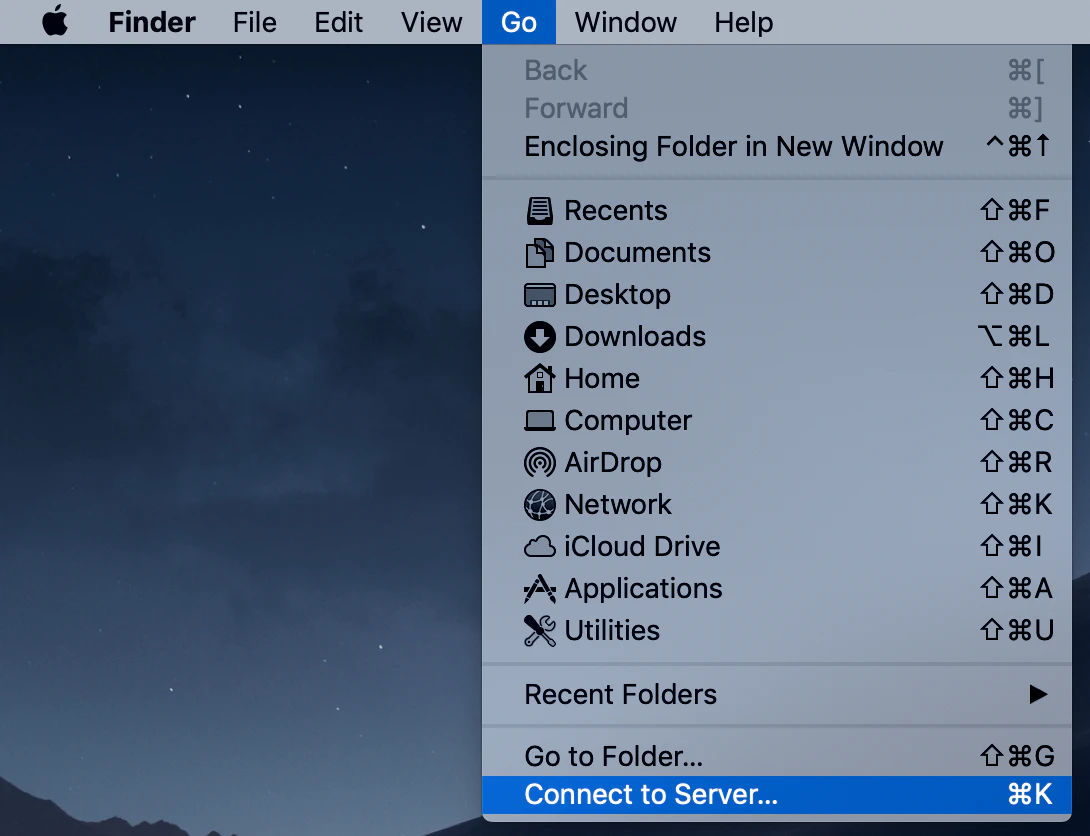Select the iCloud Drive label text
1090x836 pixels.
coord(642,547)
